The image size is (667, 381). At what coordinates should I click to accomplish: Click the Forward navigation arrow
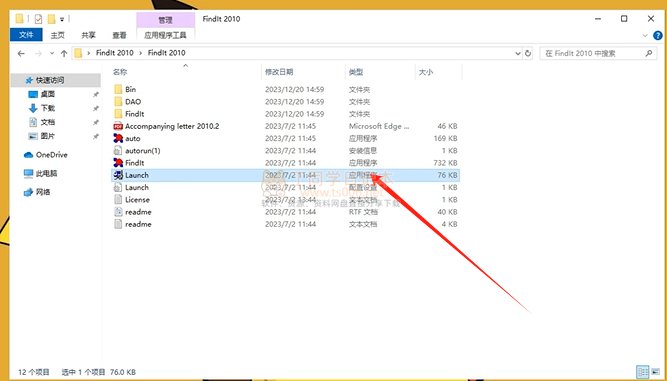point(38,54)
